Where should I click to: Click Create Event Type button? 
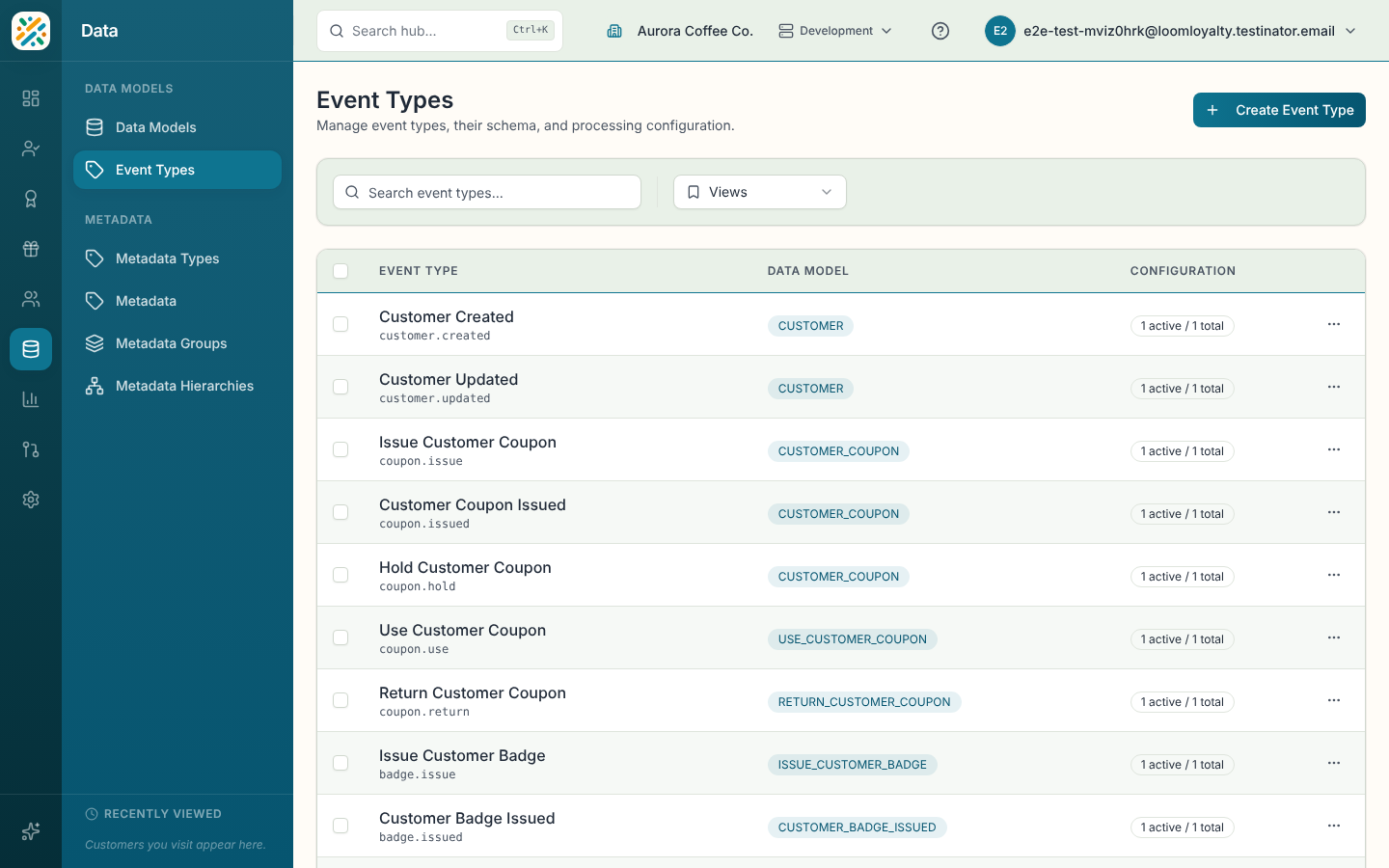point(1279,110)
